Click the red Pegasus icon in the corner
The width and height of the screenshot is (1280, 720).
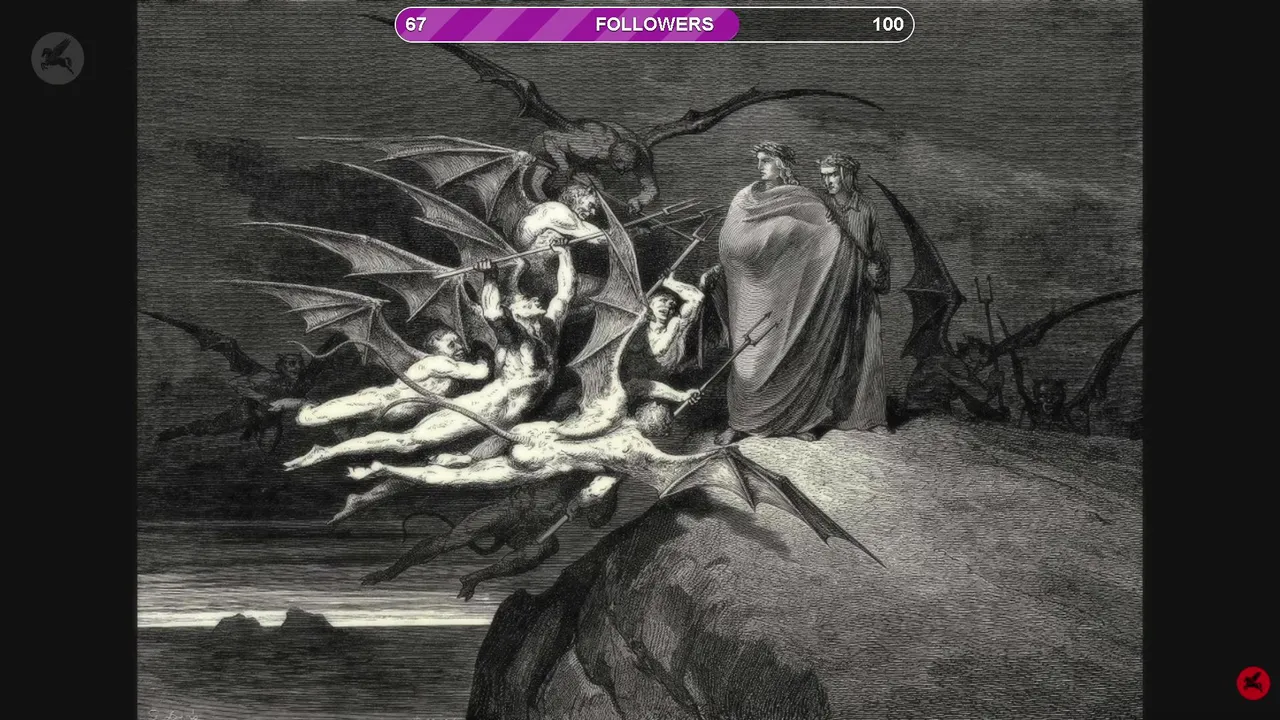pyautogui.click(x=1253, y=683)
